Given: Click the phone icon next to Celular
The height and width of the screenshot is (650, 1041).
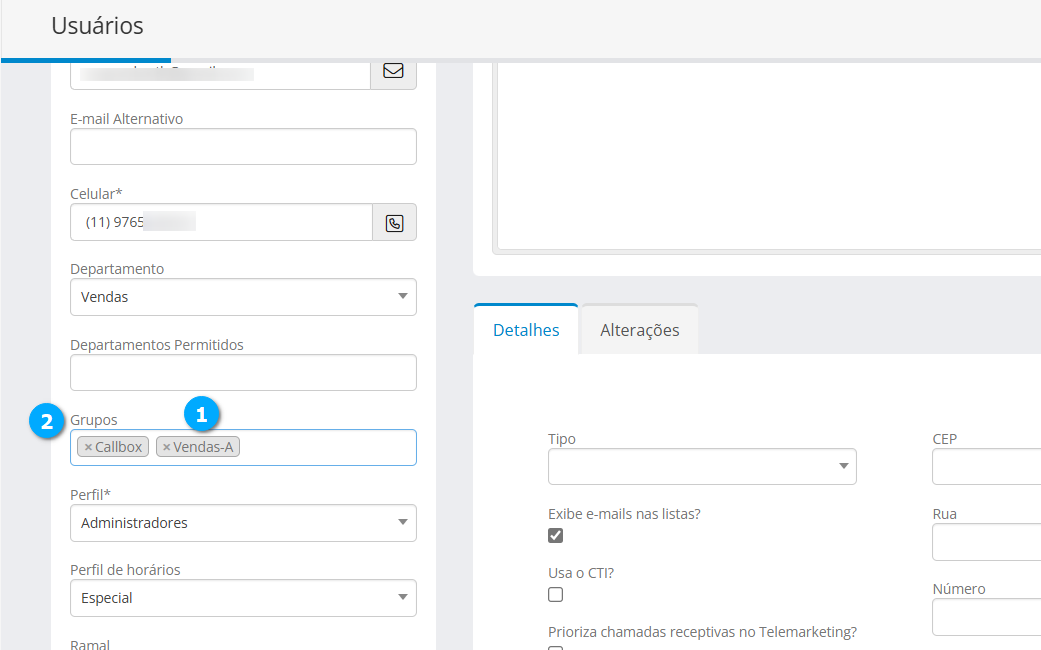Looking at the screenshot, I should [x=394, y=223].
